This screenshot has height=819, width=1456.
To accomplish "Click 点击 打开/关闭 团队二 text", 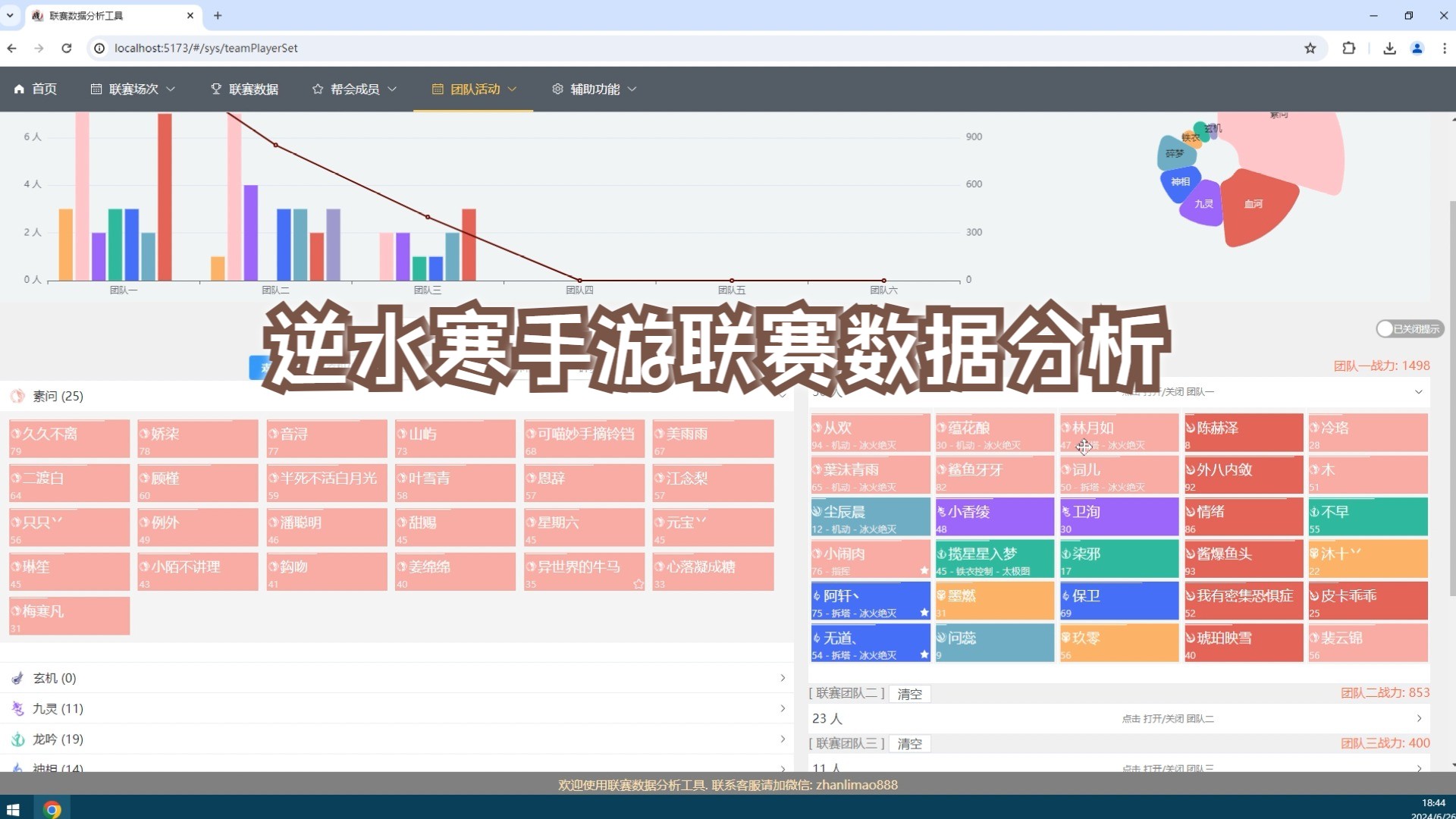I will pos(1168,719).
